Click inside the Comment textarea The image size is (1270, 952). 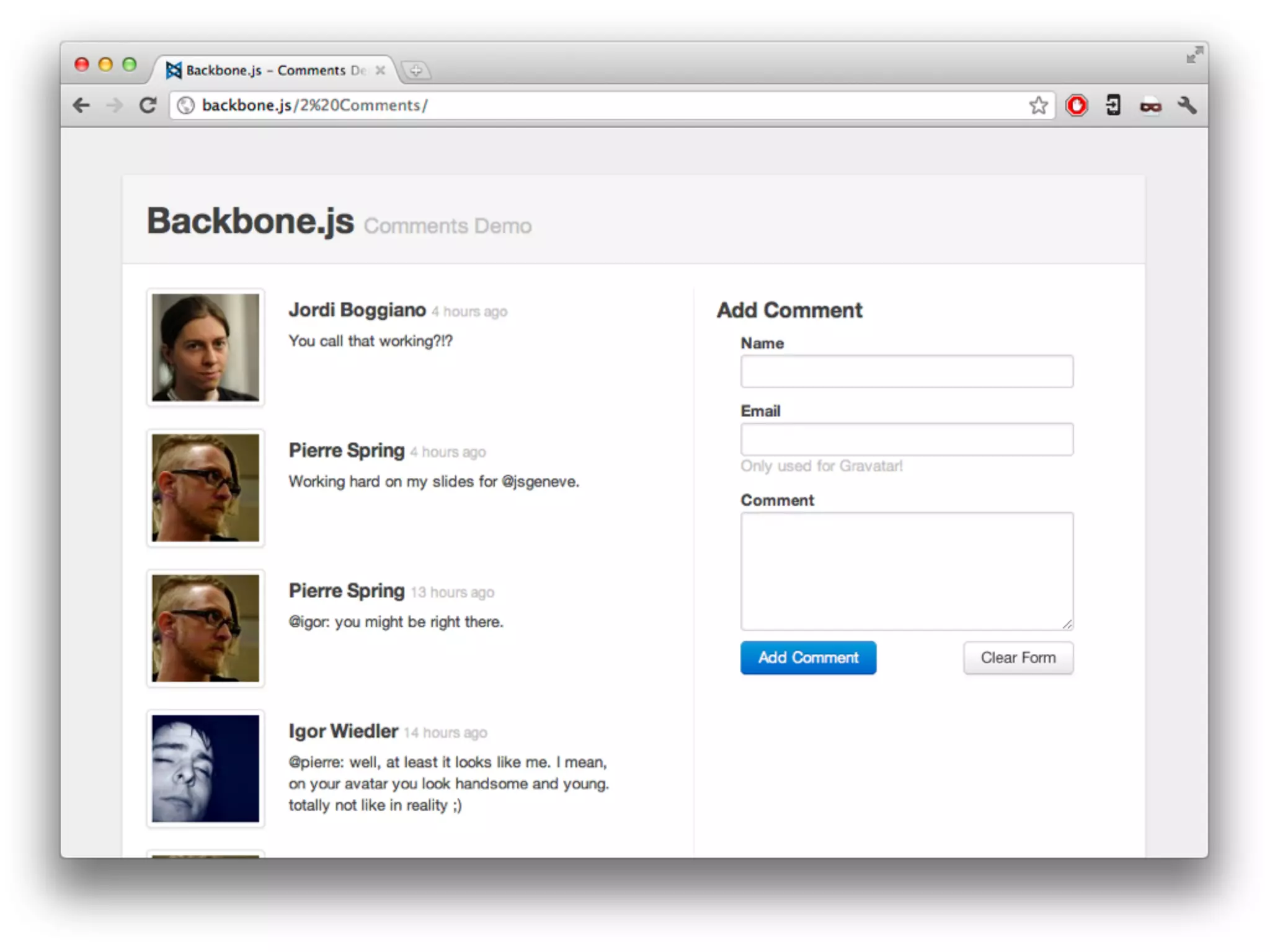[906, 570]
